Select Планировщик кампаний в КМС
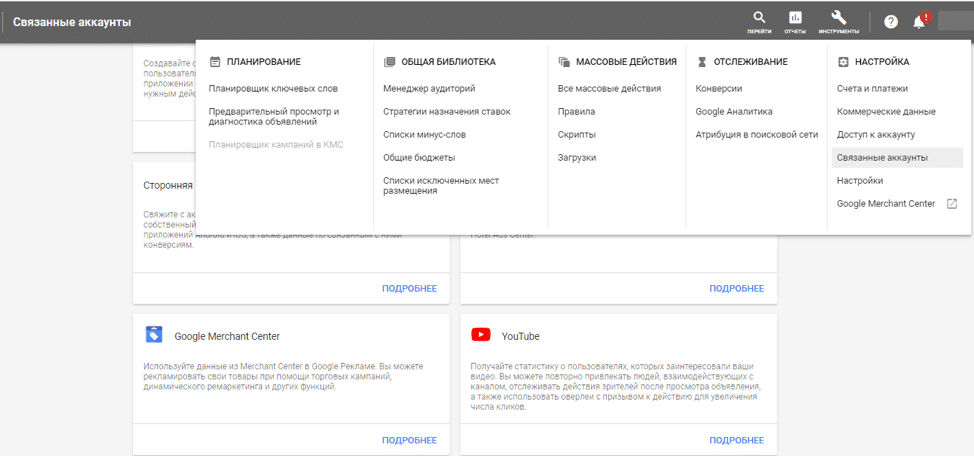This screenshot has height=456, width=974. point(276,145)
